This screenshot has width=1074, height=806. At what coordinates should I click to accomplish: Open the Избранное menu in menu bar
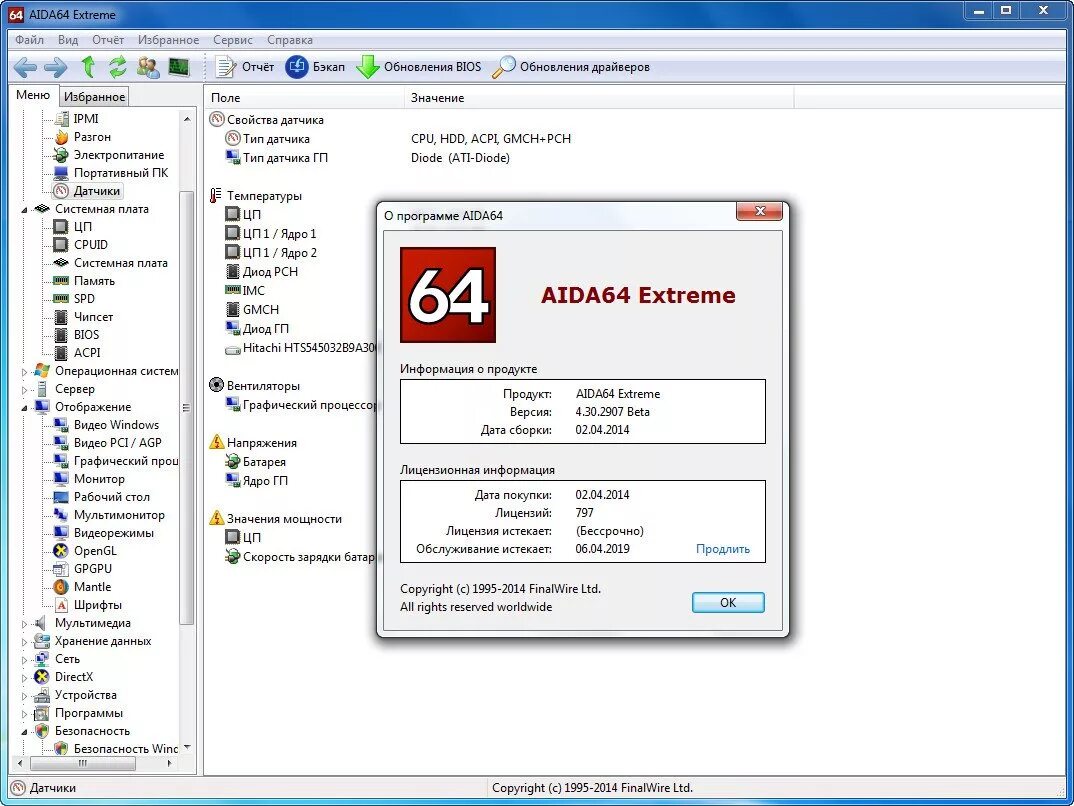pos(168,40)
